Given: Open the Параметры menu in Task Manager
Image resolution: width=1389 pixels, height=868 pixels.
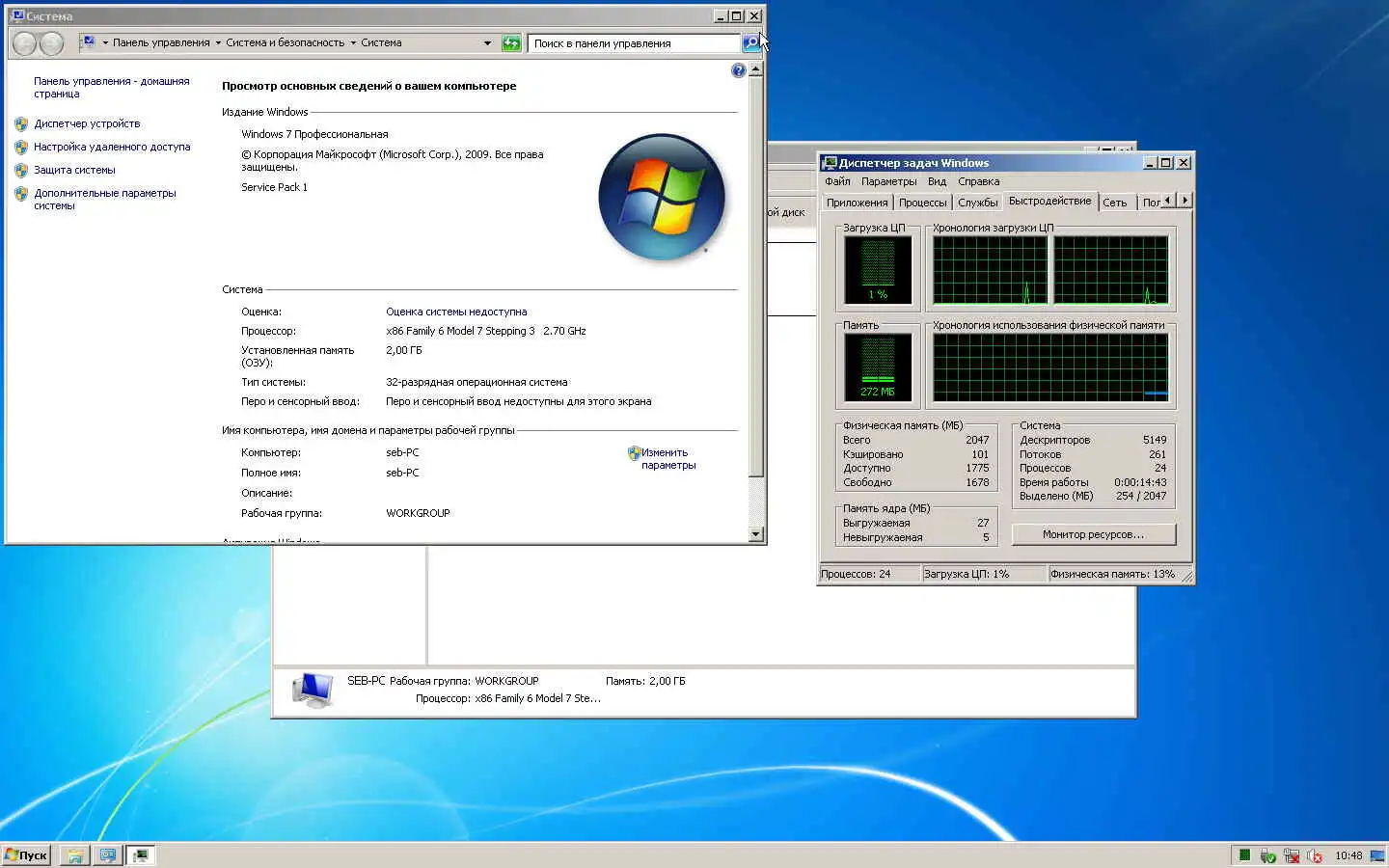Looking at the screenshot, I should [x=888, y=181].
